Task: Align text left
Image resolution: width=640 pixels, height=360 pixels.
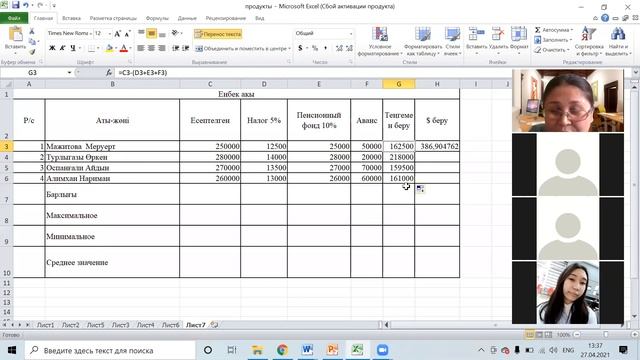Action: [141, 48]
